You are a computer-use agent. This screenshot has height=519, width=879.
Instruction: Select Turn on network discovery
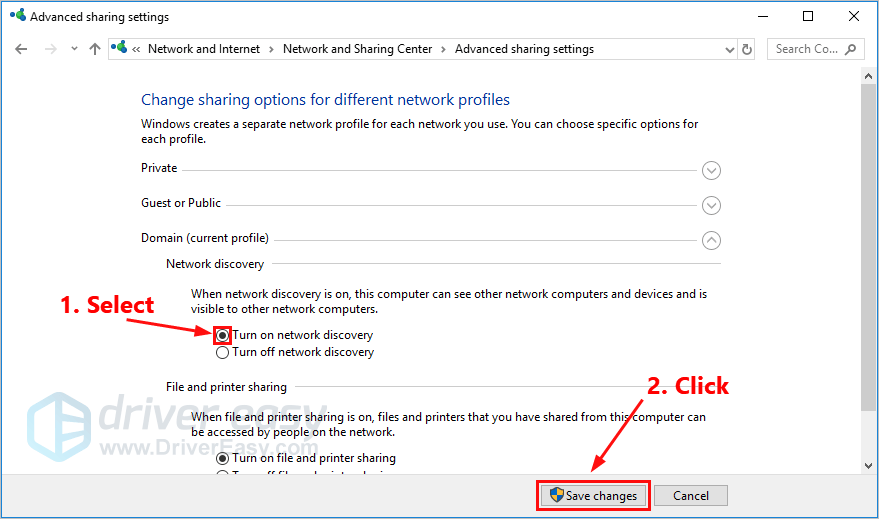click(x=223, y=335)
